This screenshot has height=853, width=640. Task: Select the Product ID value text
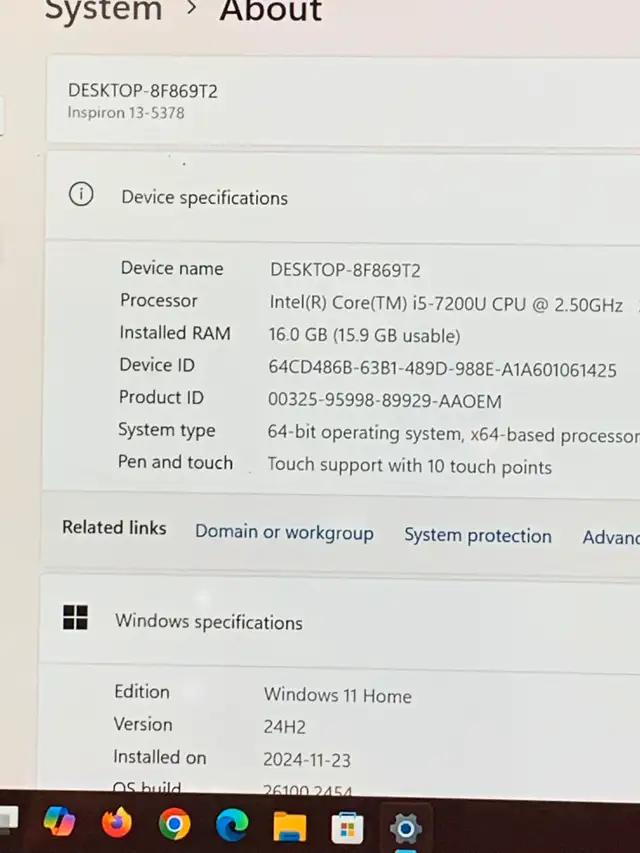(385, 401)
